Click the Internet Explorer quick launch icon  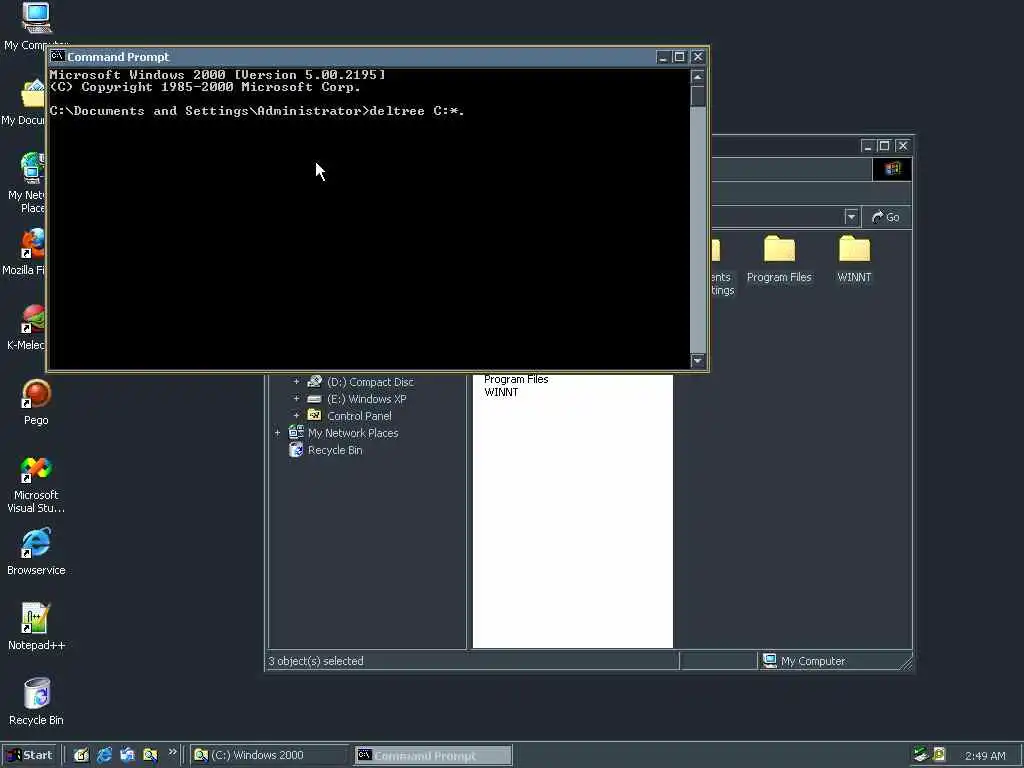coord(104,755)
